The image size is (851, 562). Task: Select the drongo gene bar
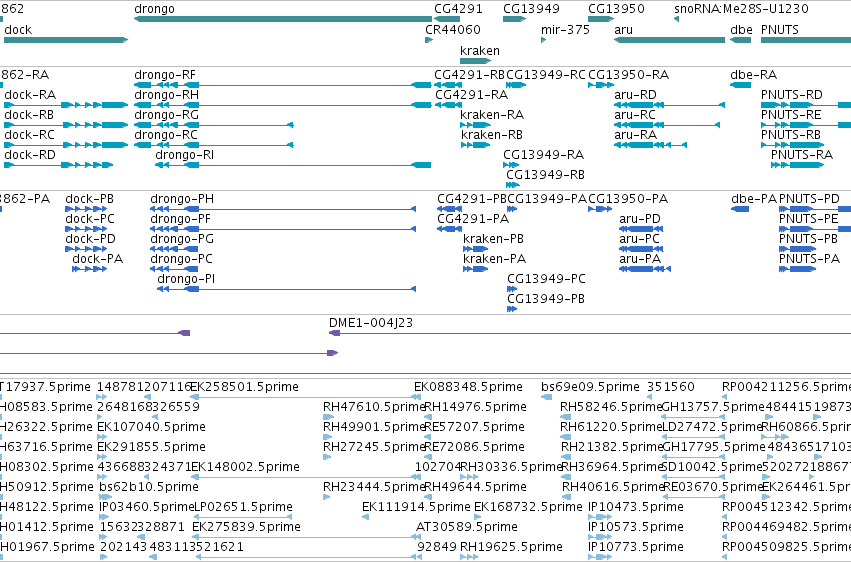tap(283, 19)
